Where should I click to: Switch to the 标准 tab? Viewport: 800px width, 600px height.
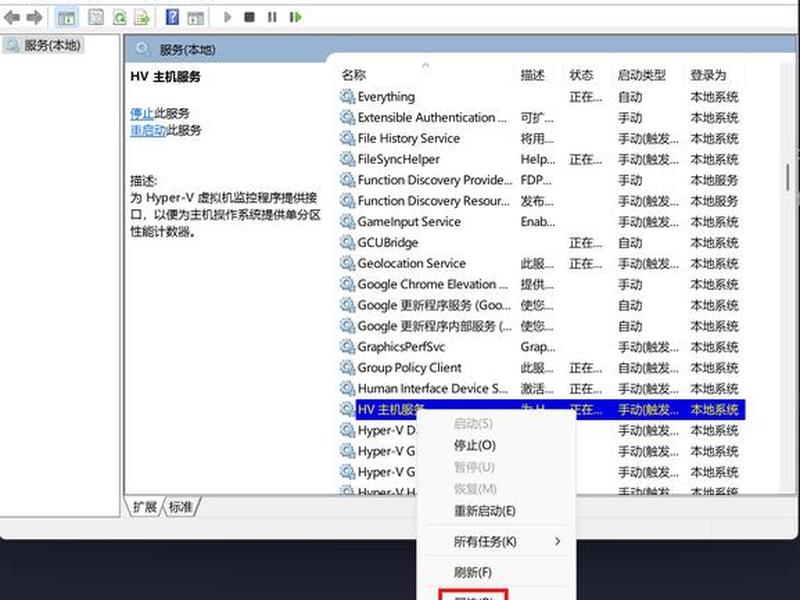(x=181, y=507)
